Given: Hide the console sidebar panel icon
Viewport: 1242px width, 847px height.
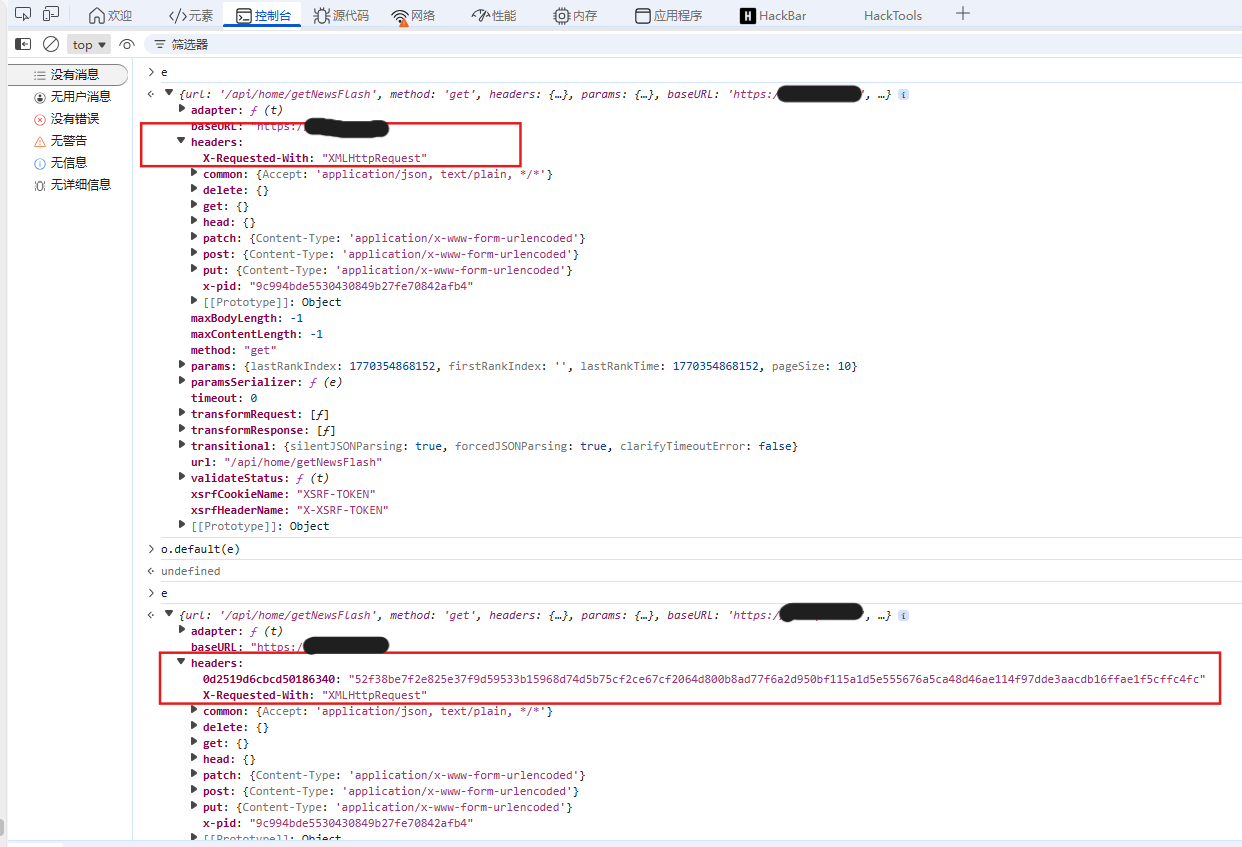Looking at the screenshot, I should point(22,44).
